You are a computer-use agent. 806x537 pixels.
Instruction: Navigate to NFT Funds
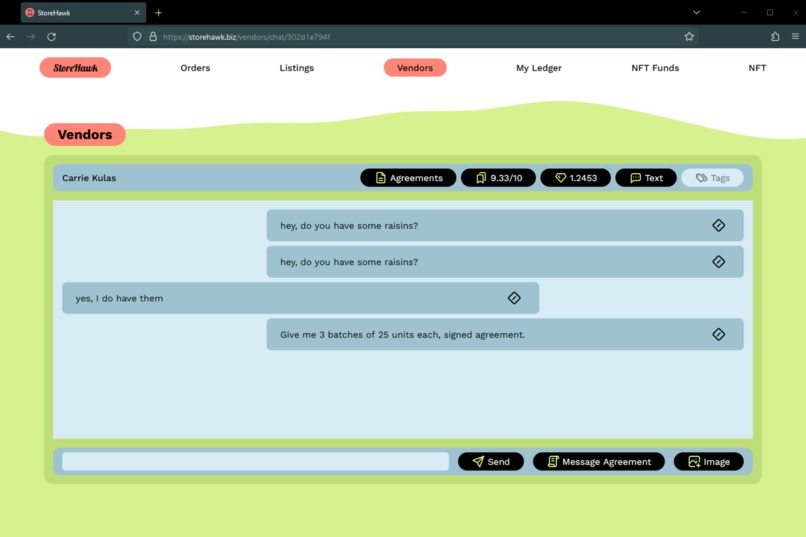tap(655, 68)
